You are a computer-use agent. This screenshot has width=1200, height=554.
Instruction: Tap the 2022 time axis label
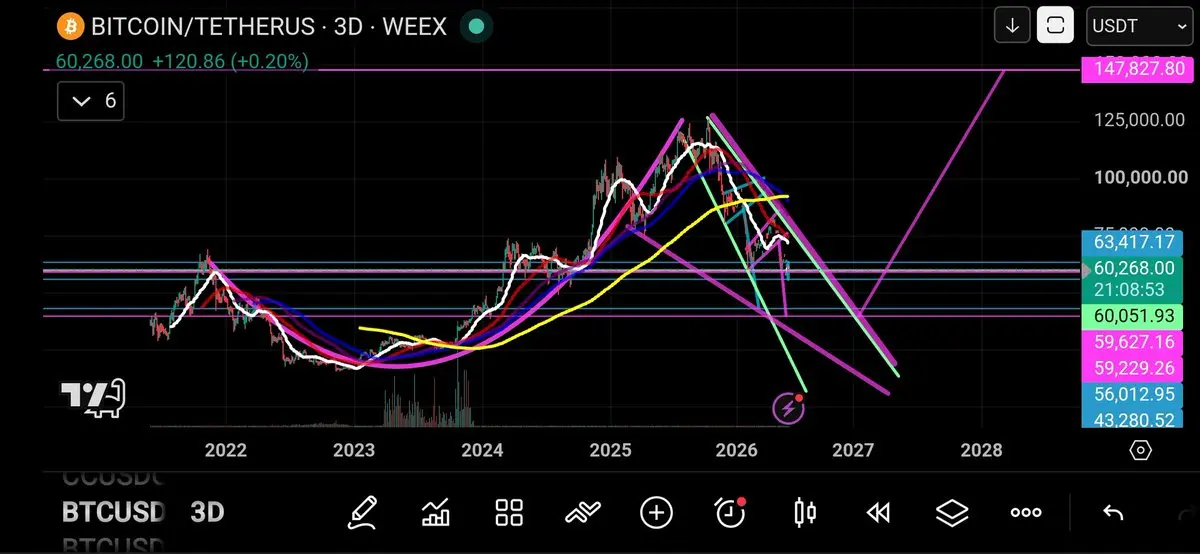(225, 450)
